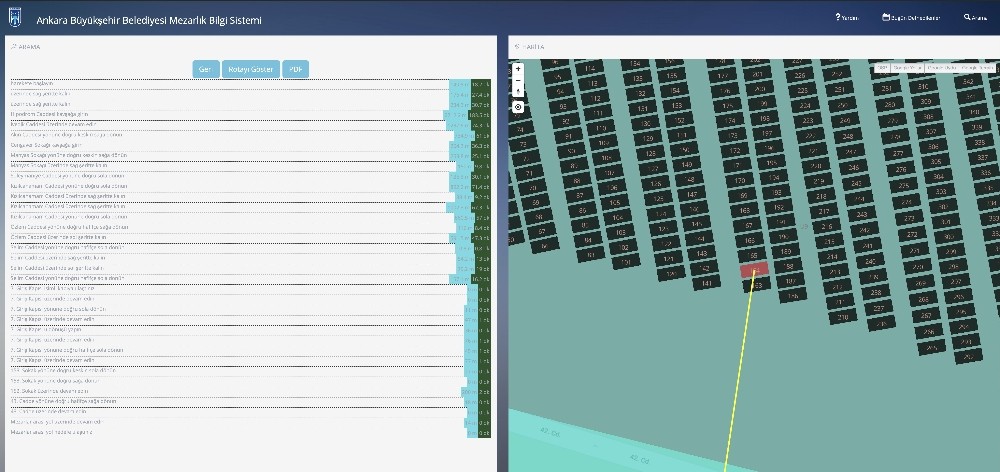This screenshot has width=1000, height=472.
Task: Open the Arama search item in header
Action: point(976,18)
